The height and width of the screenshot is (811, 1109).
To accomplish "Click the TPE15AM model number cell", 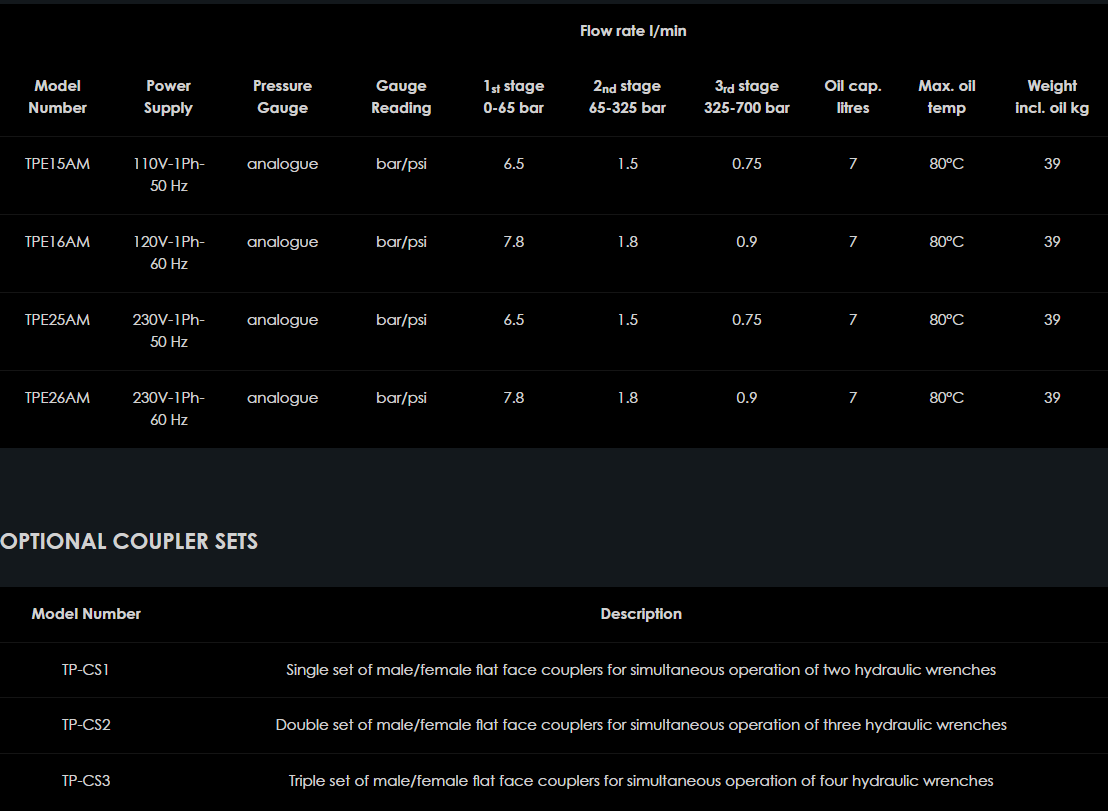I will [57, 164].
